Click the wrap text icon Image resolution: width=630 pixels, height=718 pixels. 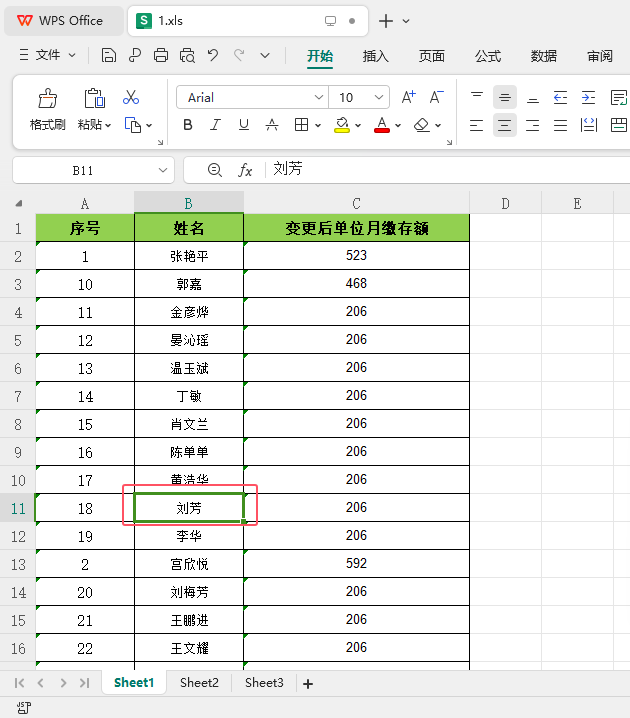[x=619, y=97]
